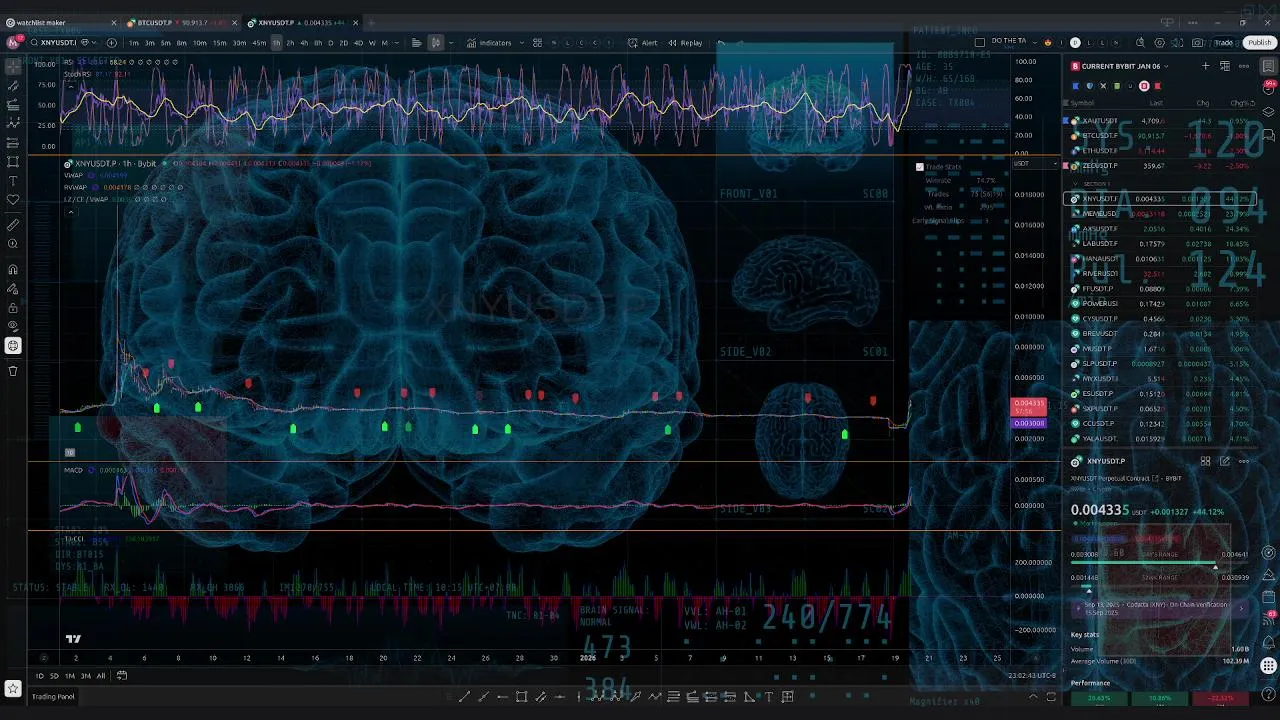Click the Publish button
Screen dimensions: 1280x720
(x=1260, y=43)
